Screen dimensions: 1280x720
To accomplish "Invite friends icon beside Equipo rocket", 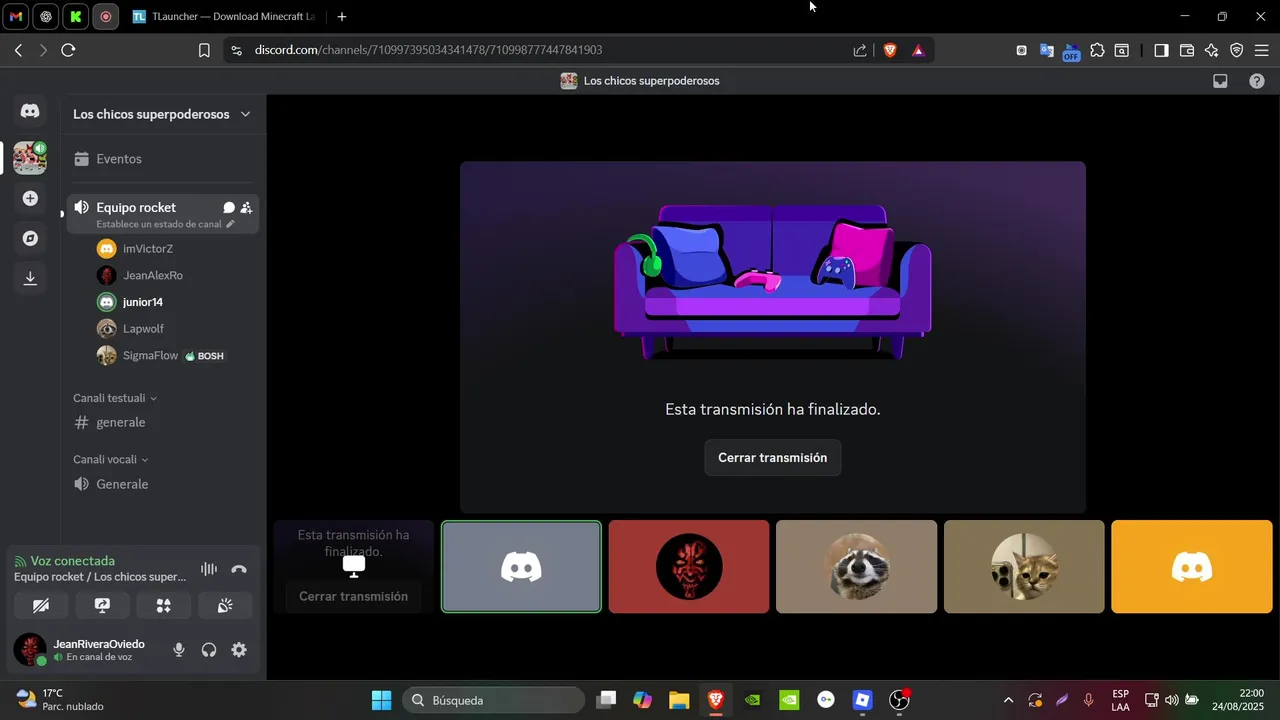I will [246, 208].
